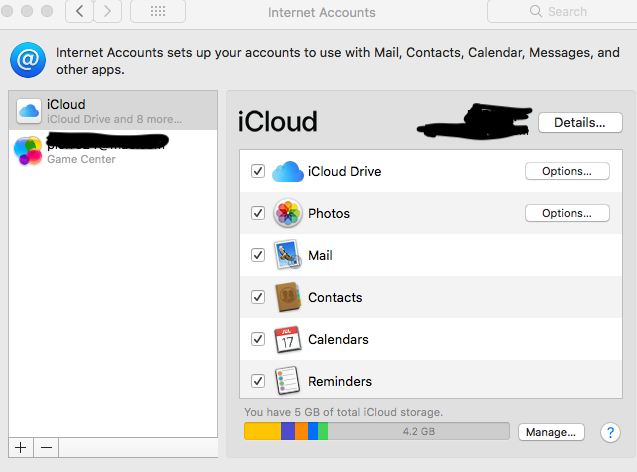Click the iCloud sidebar cloud icon
This screenshot has width=637, height=472.
(29, 110)
